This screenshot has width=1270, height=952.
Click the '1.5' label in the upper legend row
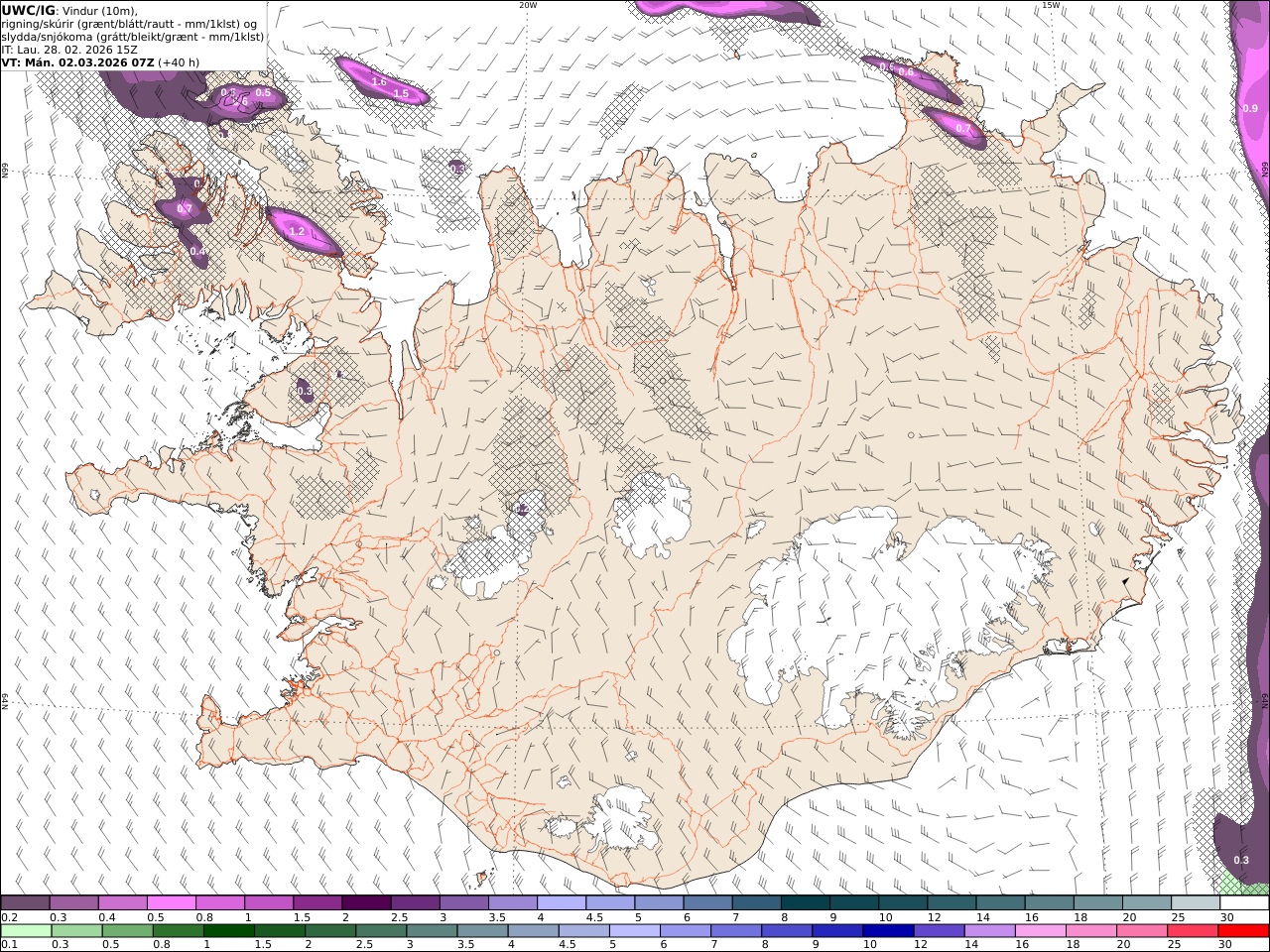(302, 917)
